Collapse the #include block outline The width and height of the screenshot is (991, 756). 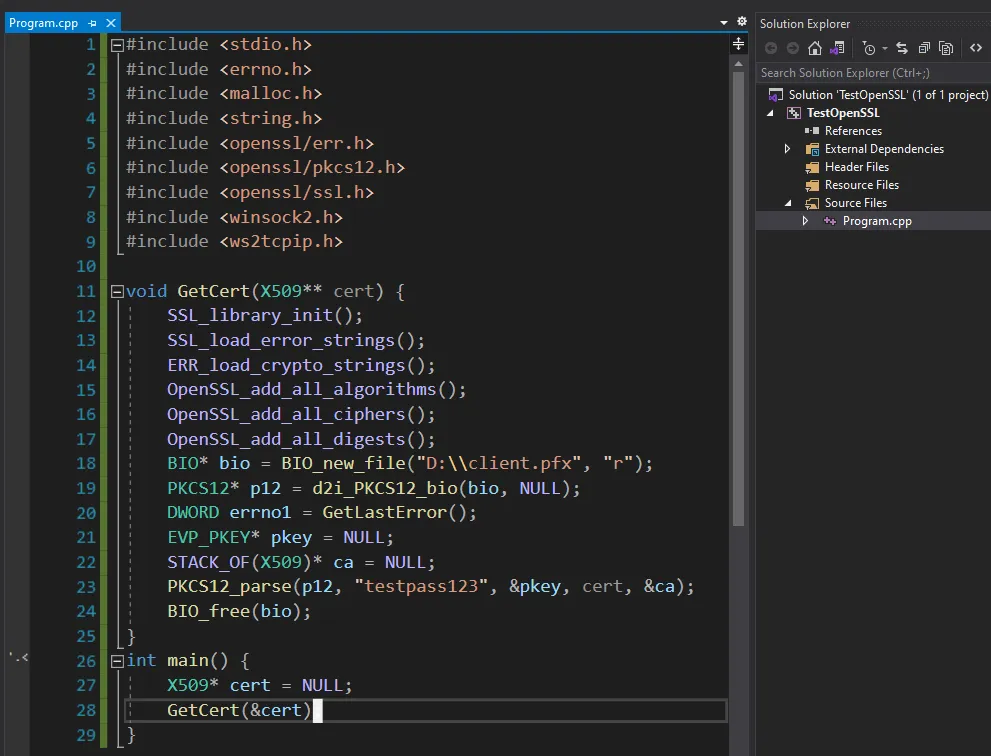[x=117, y=45]
